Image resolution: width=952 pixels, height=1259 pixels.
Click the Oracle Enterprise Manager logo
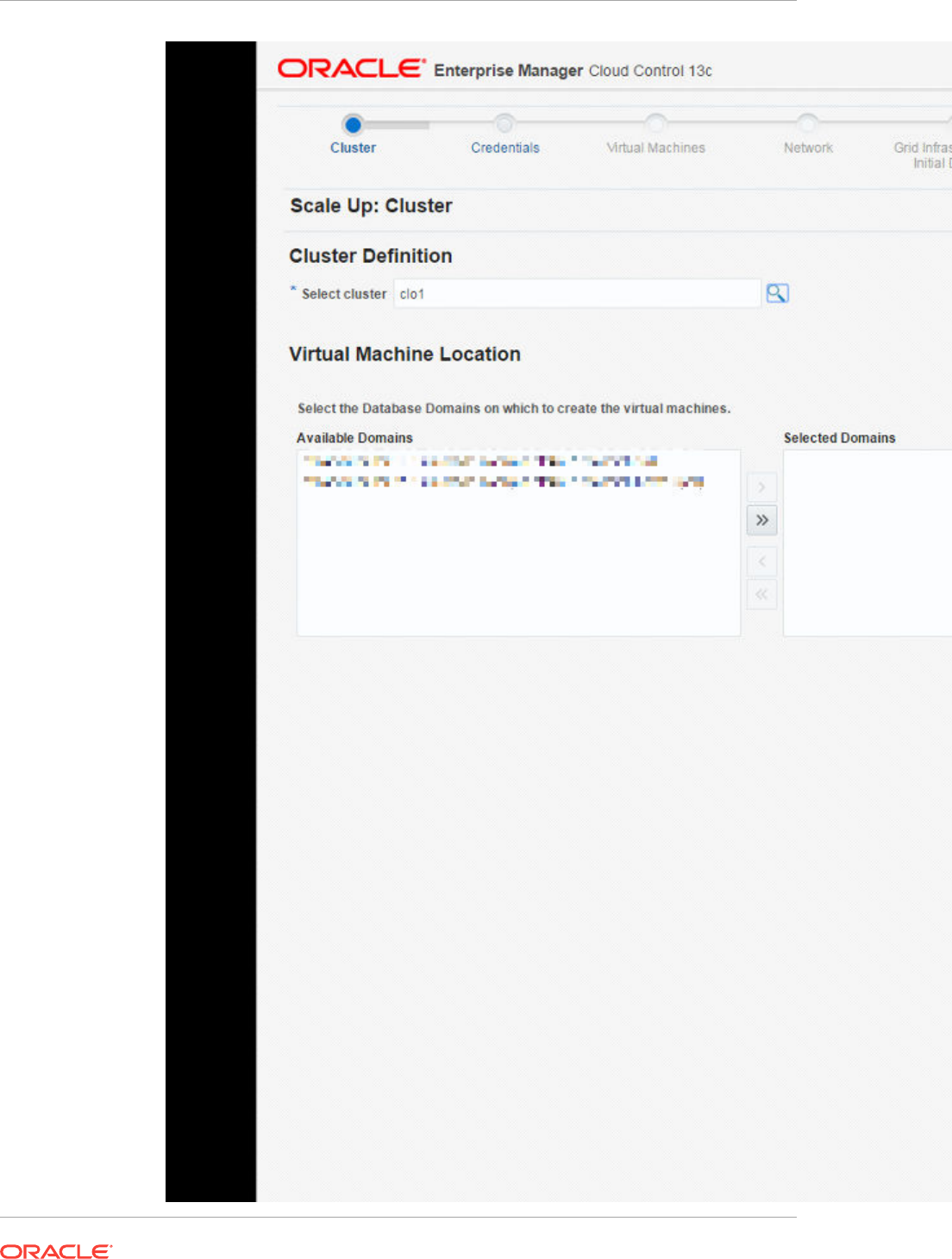click(x=351, y=68)
